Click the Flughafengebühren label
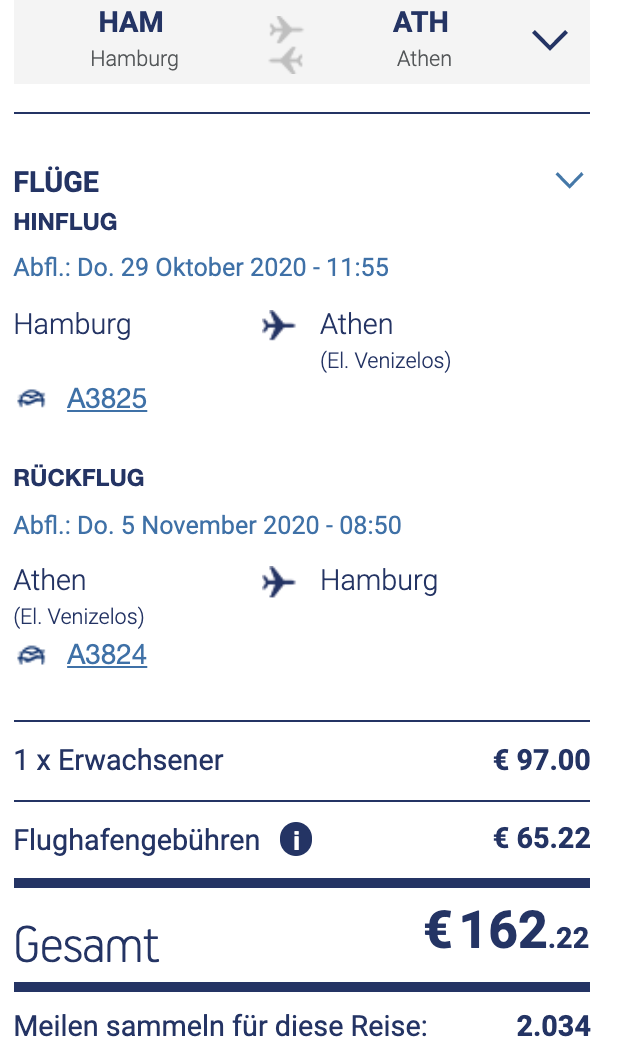This screenshot has width=636, height=1064. [x=136, y=840]
